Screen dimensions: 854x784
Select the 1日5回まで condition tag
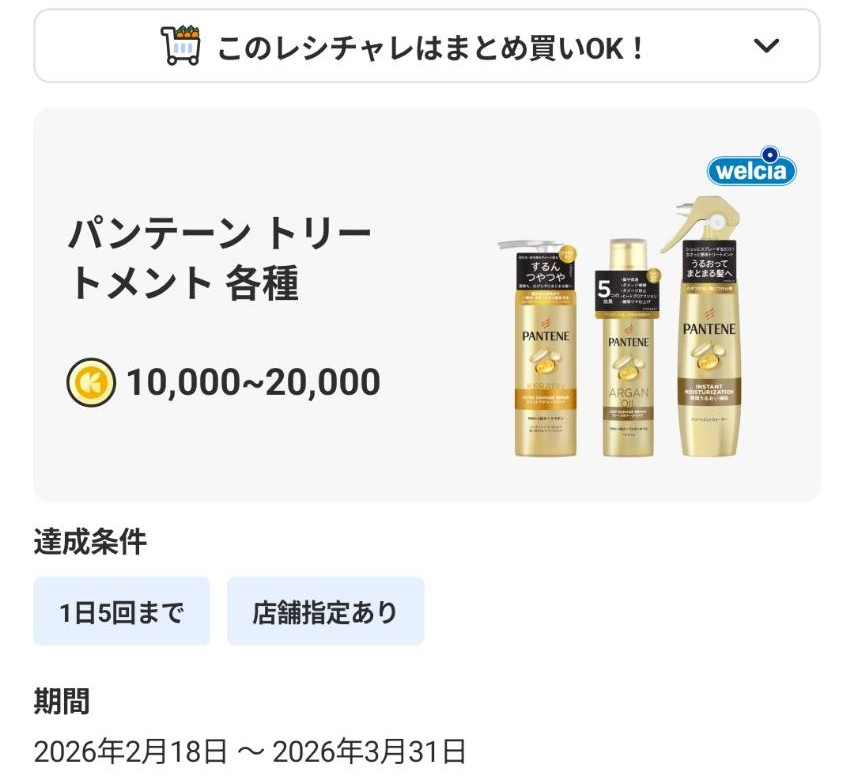pos(121,611)
